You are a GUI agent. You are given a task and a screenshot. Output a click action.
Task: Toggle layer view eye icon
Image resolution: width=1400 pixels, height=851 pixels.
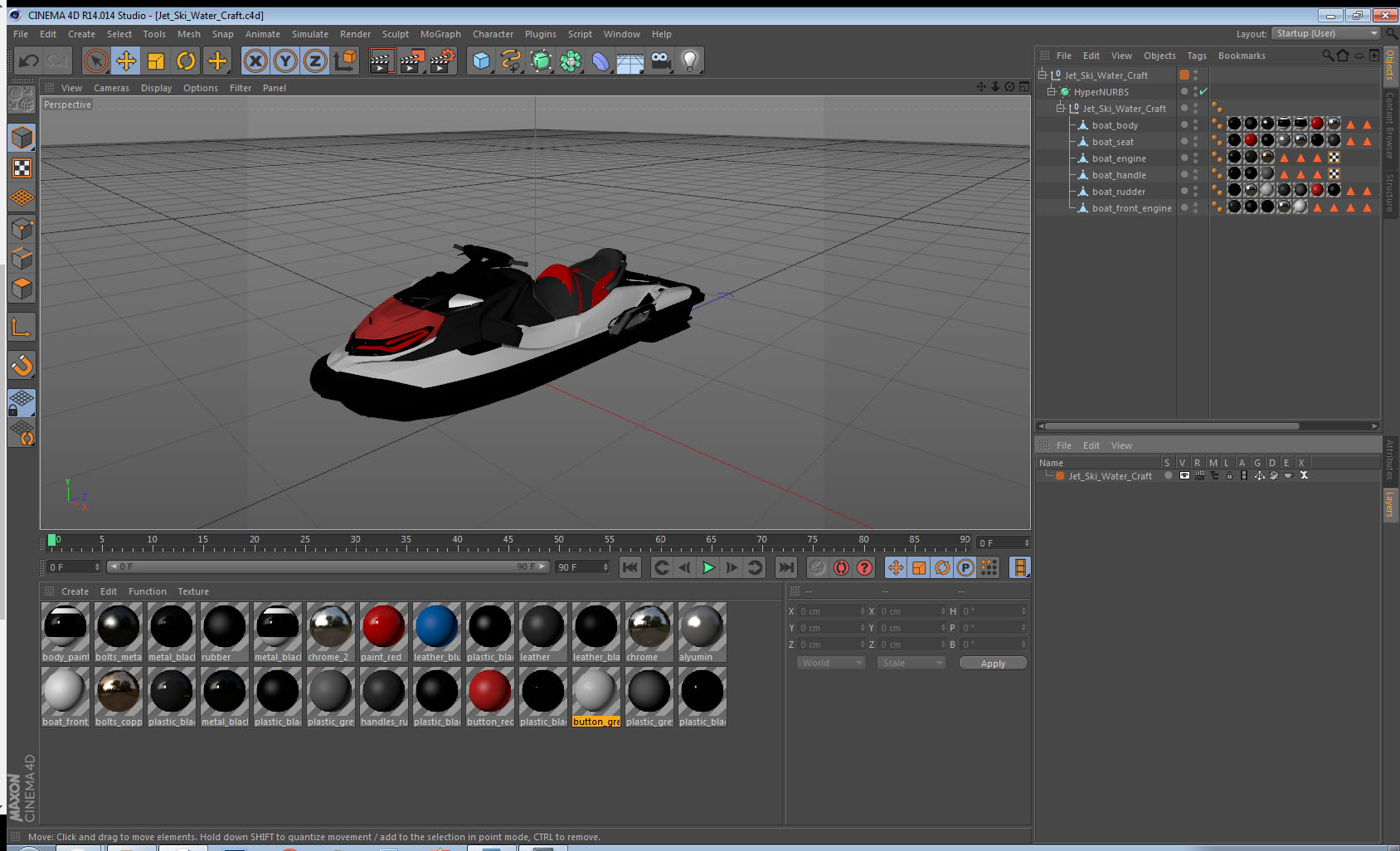pos(1184,475)
